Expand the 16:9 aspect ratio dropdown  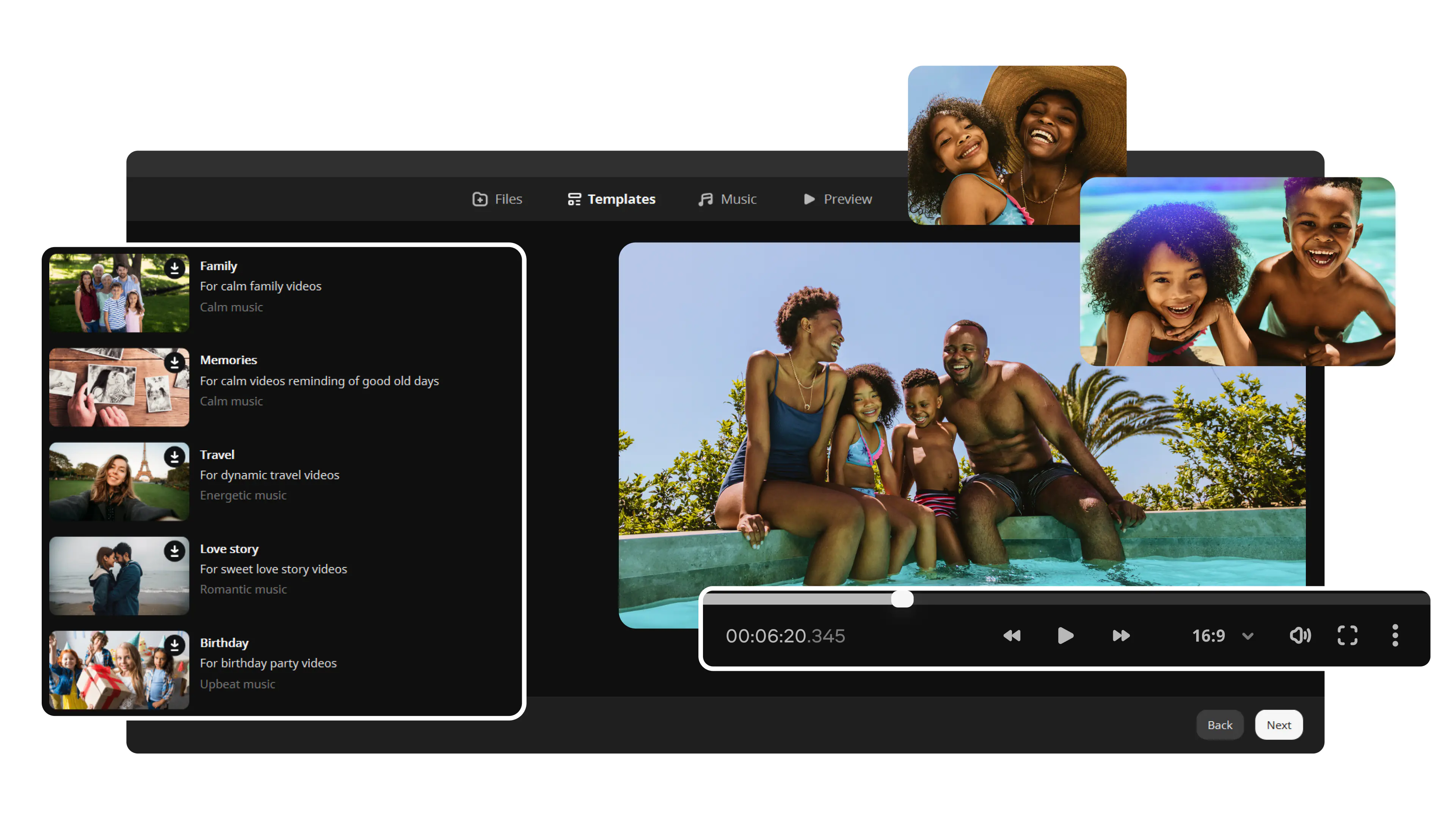pyautogui.click(x=1247, y=637)
